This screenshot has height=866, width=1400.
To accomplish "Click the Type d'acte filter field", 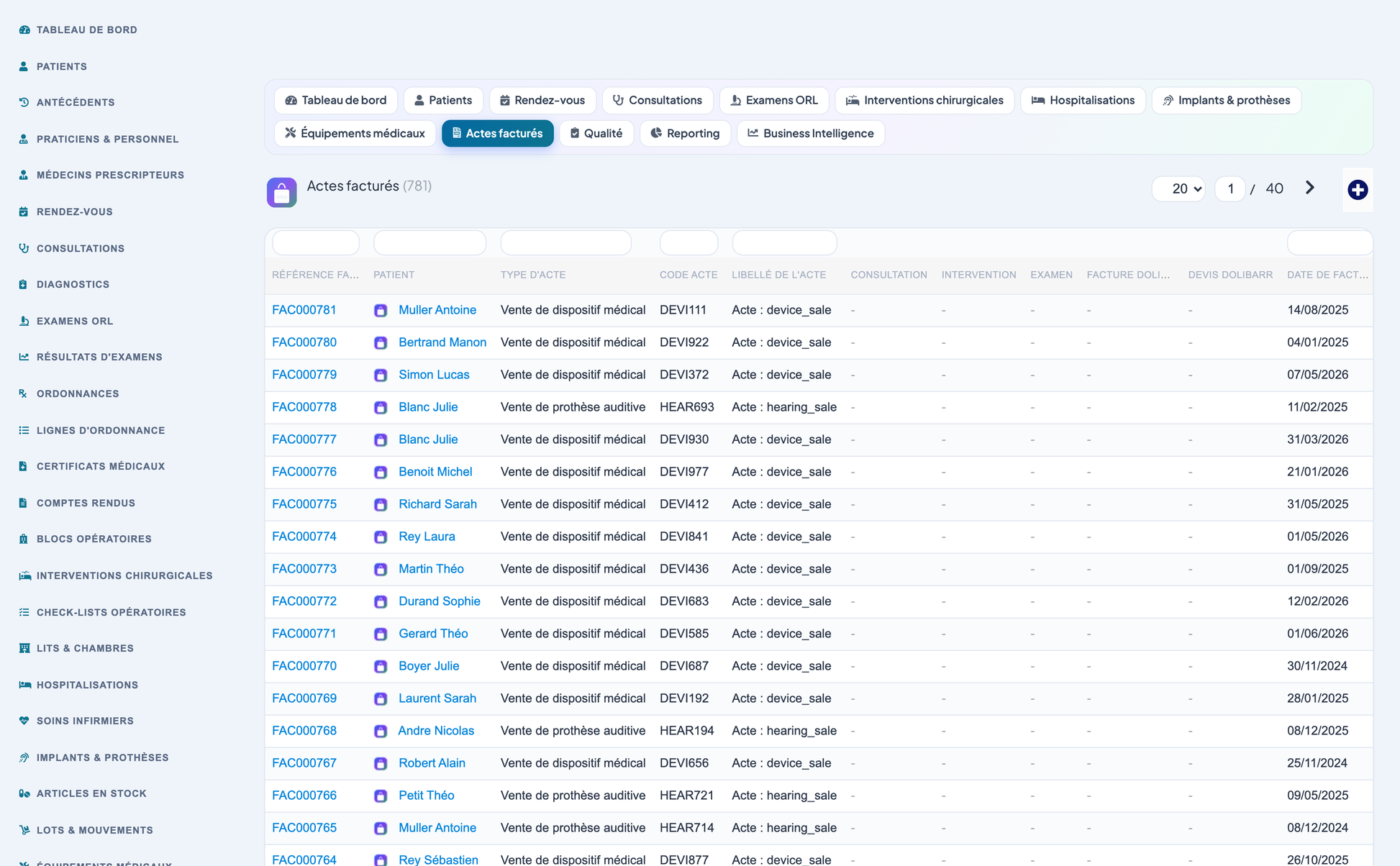I will point(566,242).
